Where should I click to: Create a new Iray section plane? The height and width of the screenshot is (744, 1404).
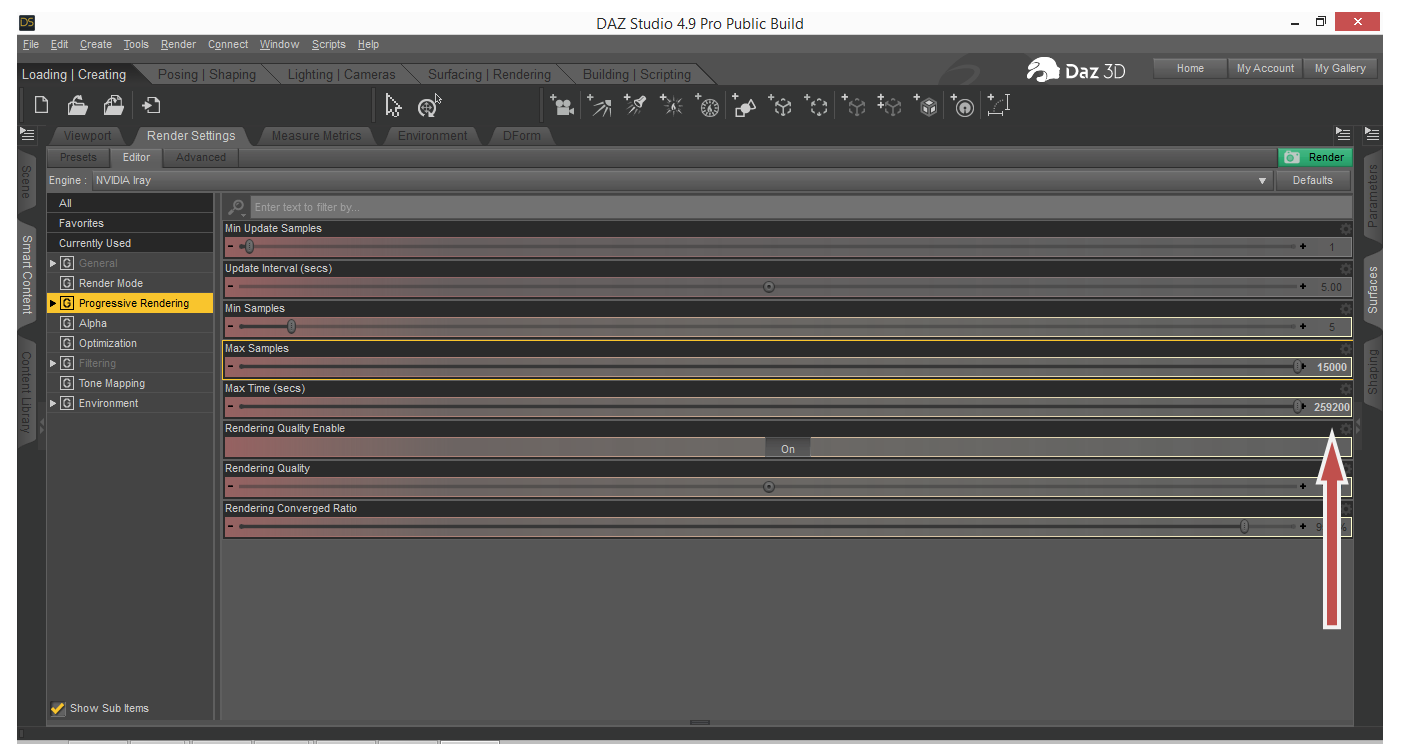(927, 105)
